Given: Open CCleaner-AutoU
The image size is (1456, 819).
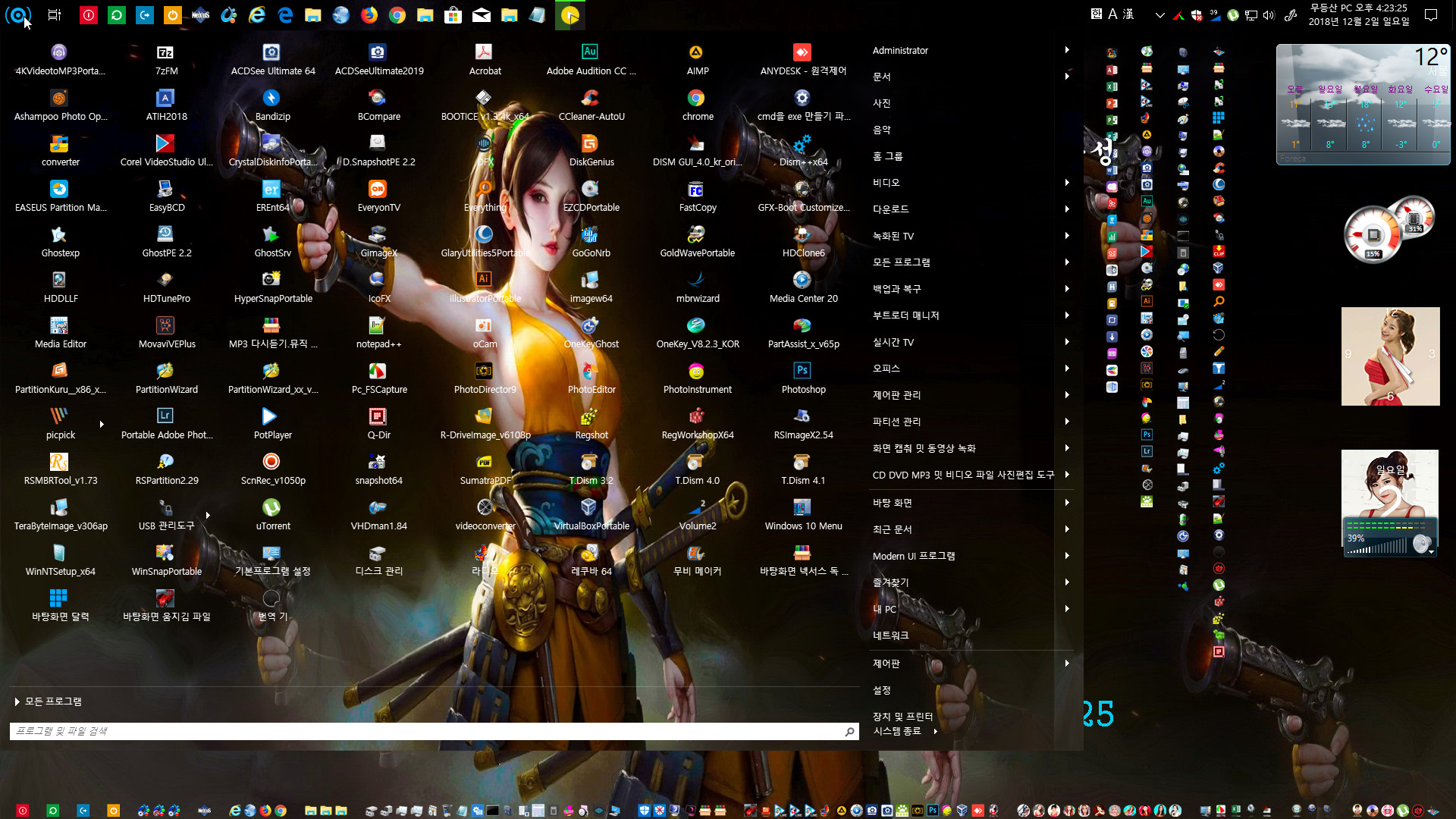Looking at the screenshot, I should (x=591, y=105).
